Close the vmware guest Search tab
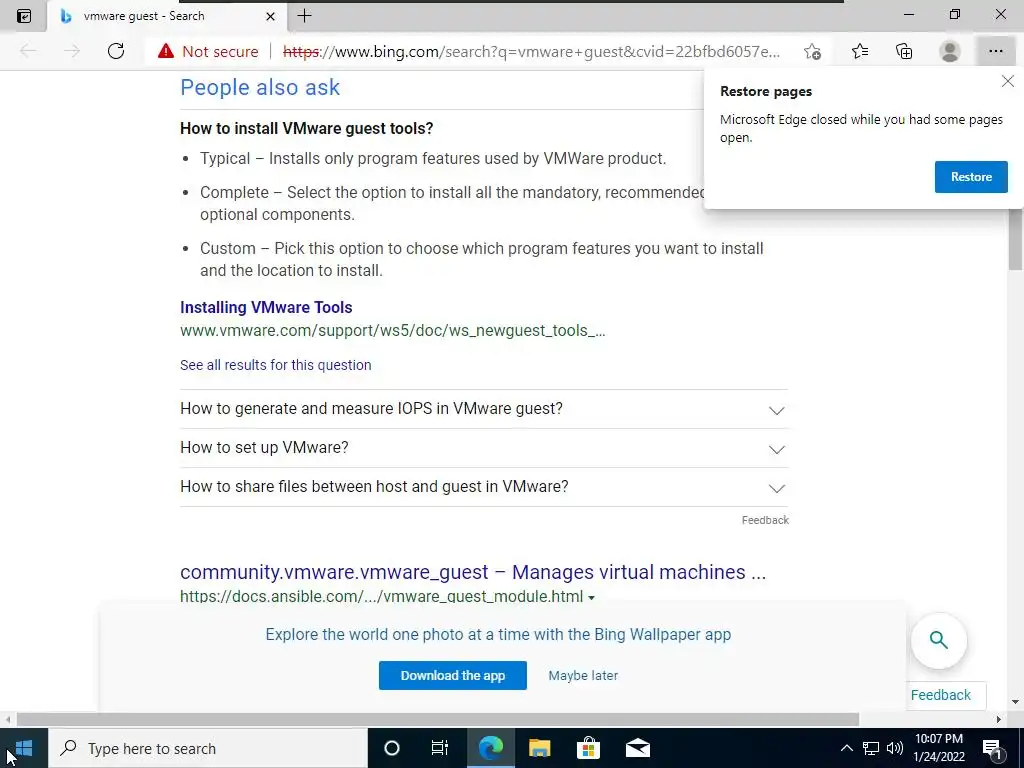The height and width of the screenshot is (768, 1024). (x=270, y=16)
